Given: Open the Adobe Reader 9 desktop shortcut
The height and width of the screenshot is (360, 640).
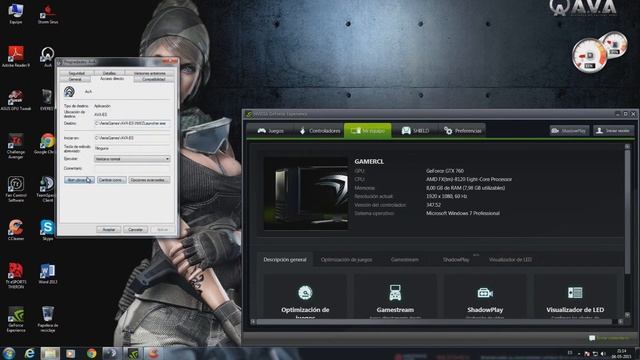Looking at the screenshot, I should [16, 56].
